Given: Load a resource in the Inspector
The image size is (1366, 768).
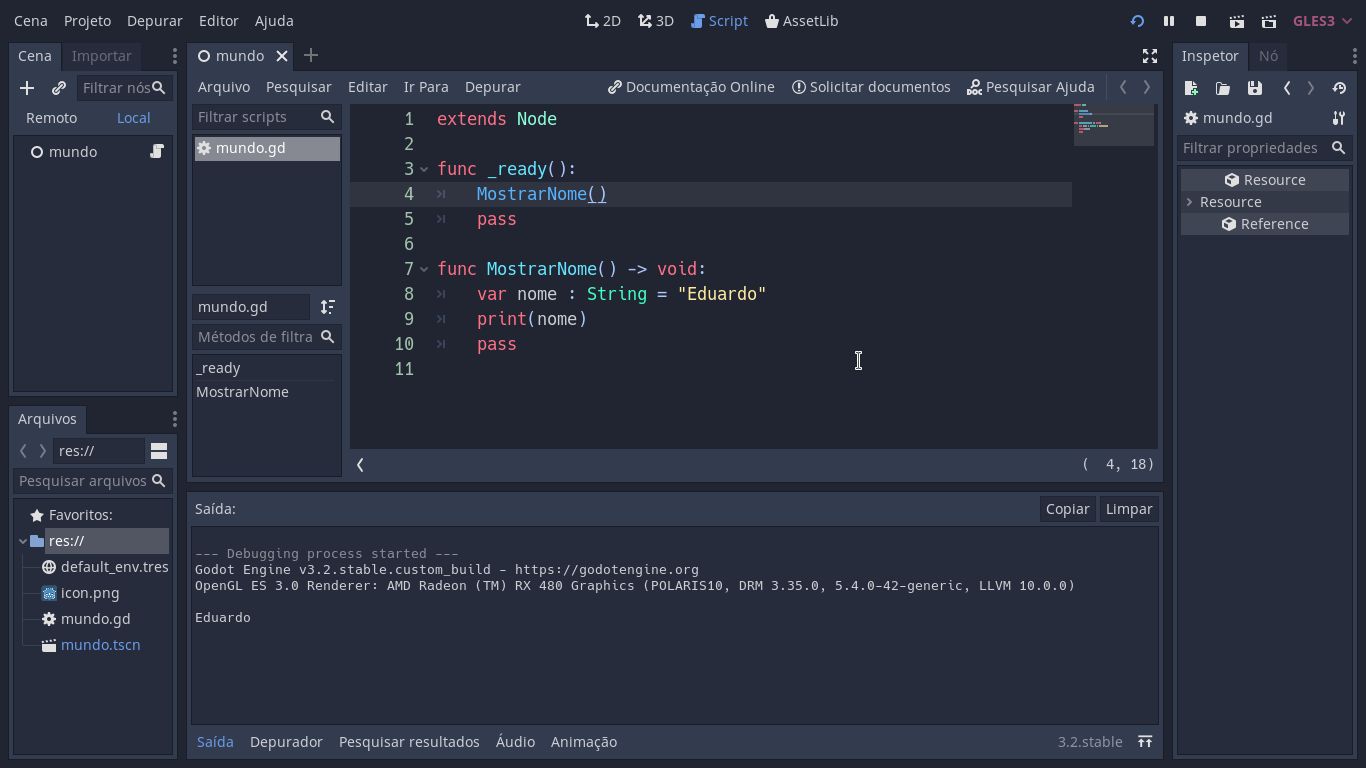Looking at the screenshot, I should coord(1223,88).
